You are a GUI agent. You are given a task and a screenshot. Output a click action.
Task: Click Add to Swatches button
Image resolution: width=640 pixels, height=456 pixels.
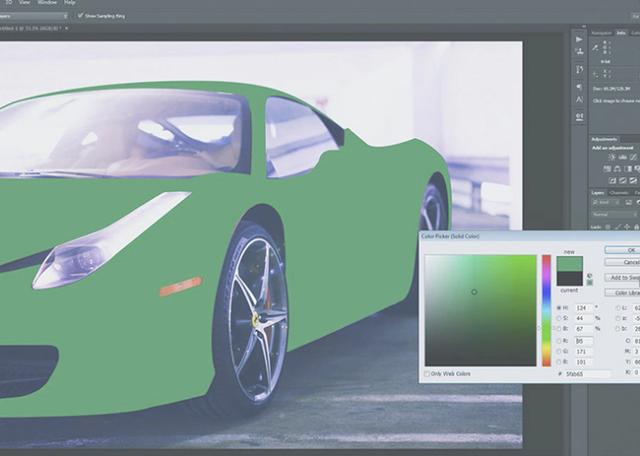click(x=622, y=278)
